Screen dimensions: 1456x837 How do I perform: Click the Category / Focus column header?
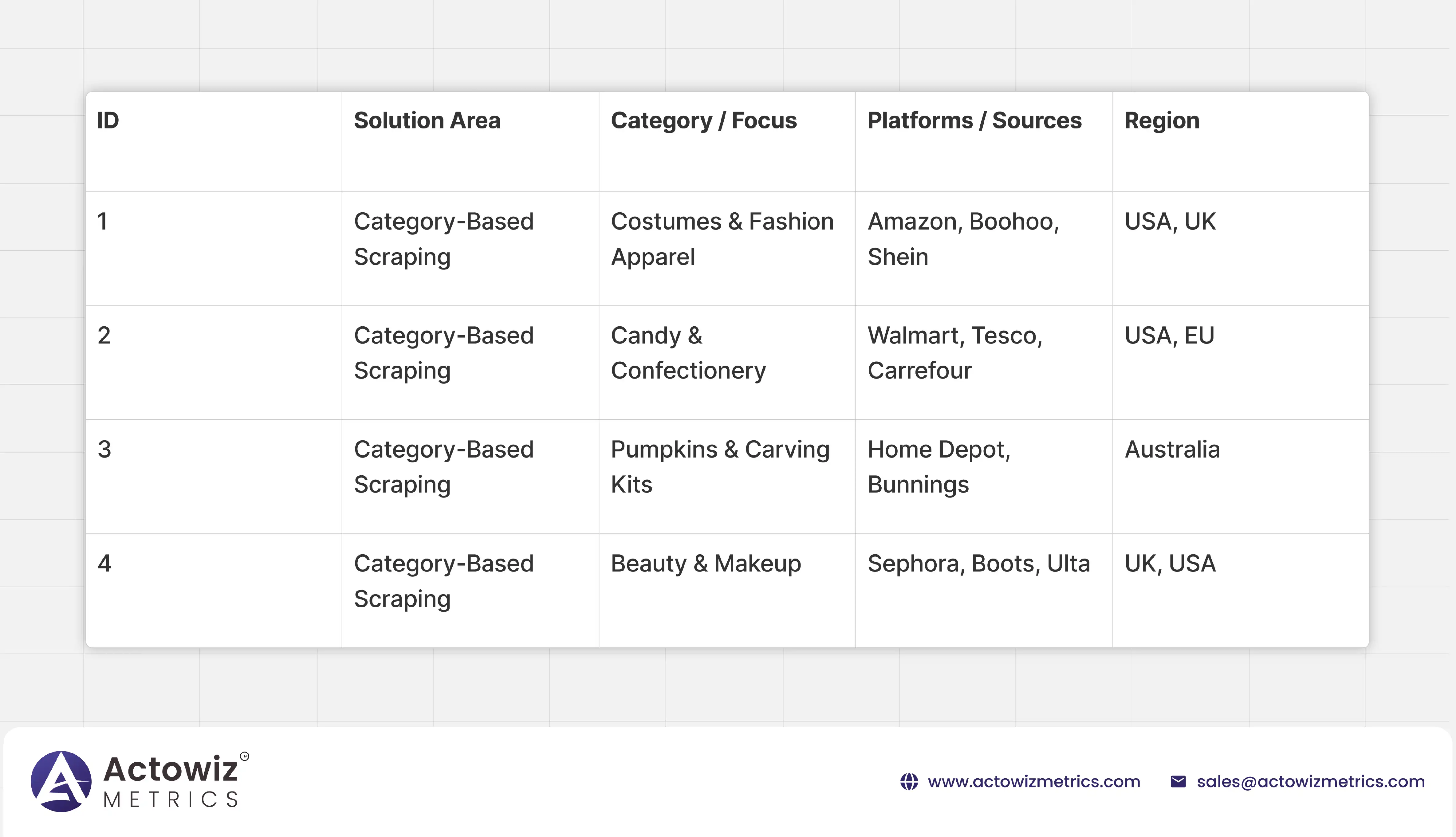704,121
